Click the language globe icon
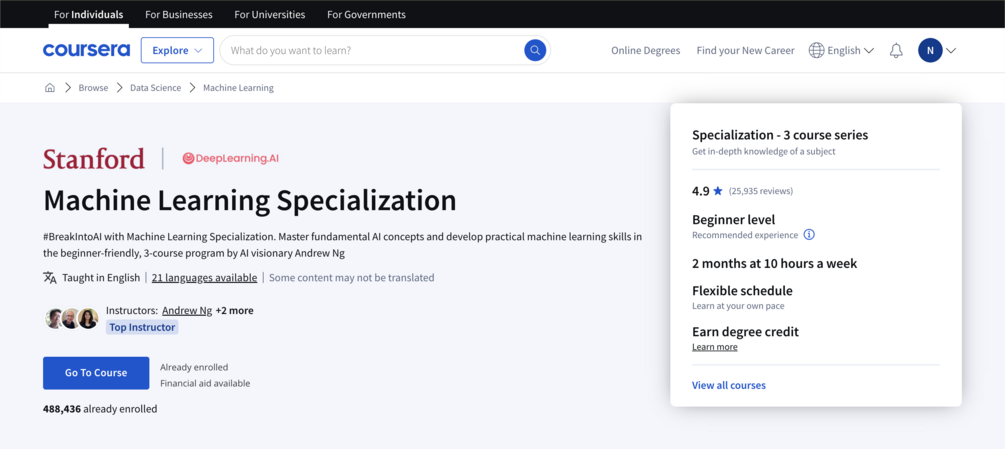This screenshot has width=1005, height=449. coord(816,50)
